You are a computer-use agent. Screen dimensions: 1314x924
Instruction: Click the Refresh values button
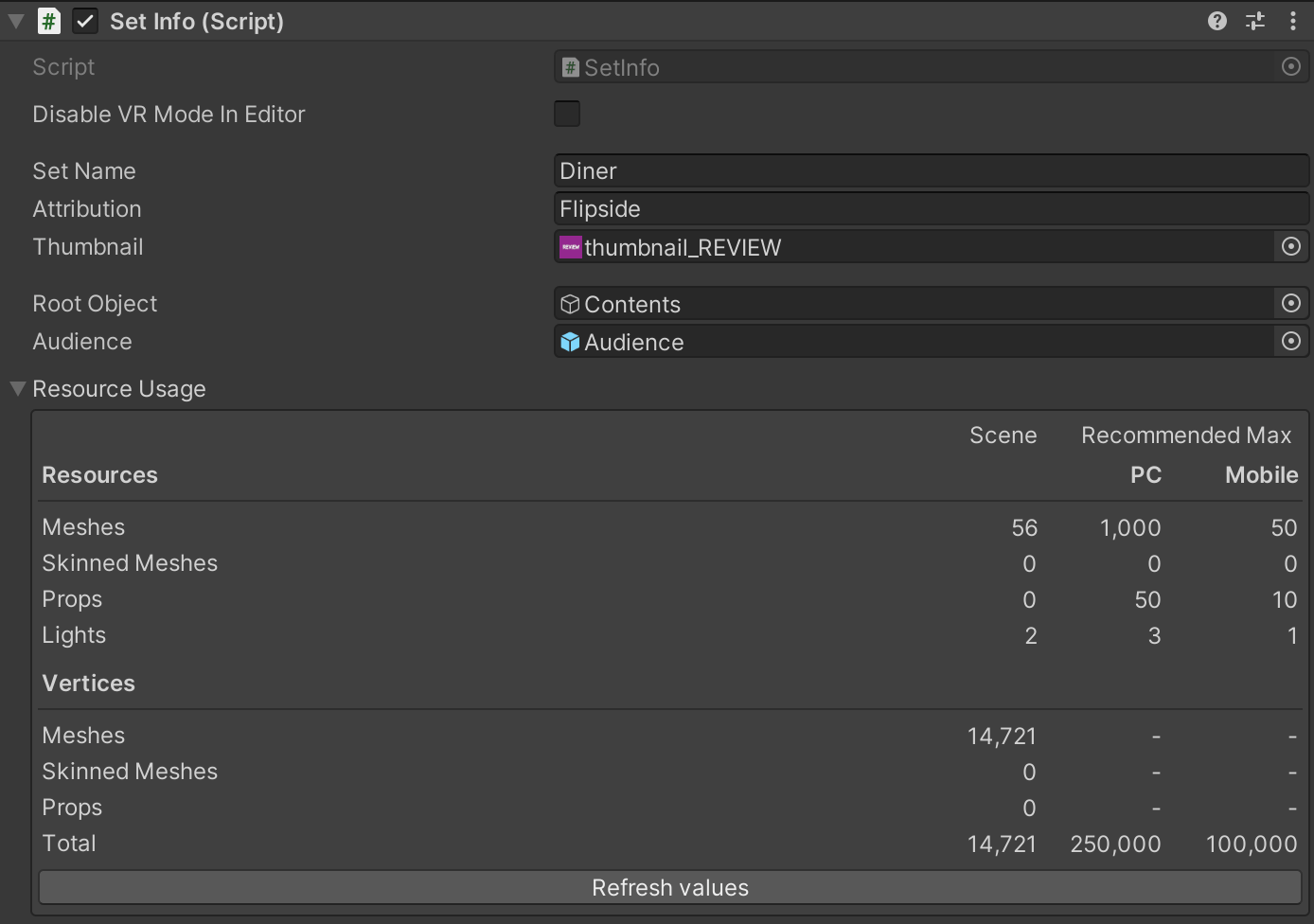pyautogui.click(x=669, y=887)
